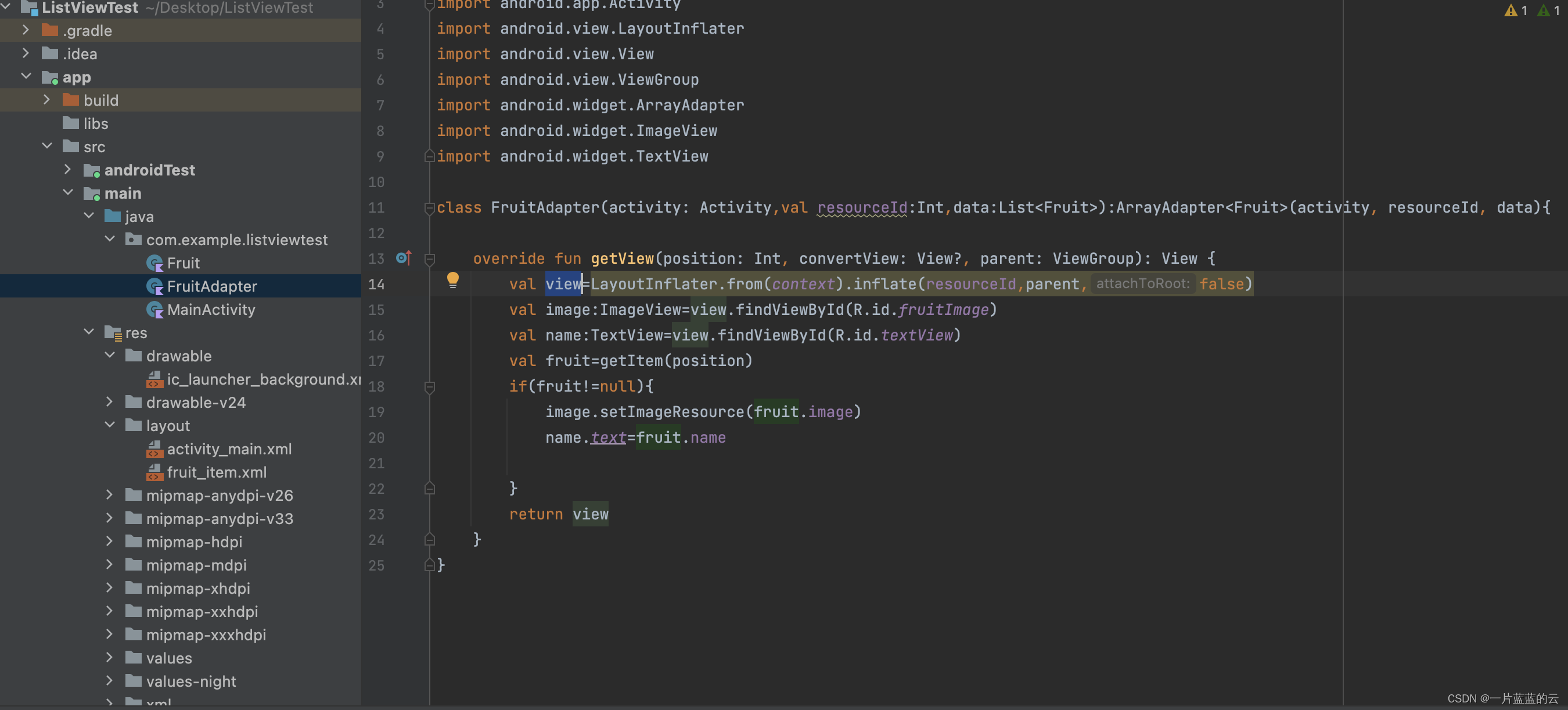This screenshot has width=1568, height=710.
Task: Click the override gutter icon on line 13
Action: (403, 258)
